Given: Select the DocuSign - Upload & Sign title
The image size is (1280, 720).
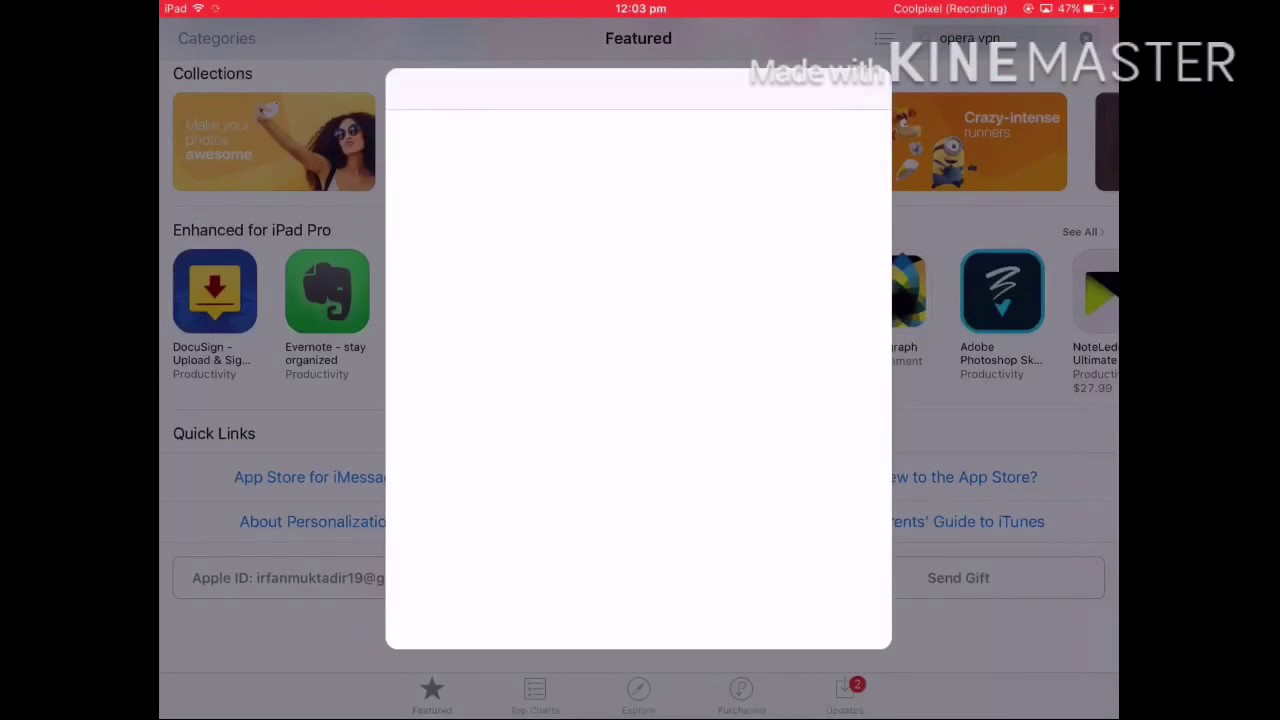Looking at the screenshot, I should click(211, 353).
